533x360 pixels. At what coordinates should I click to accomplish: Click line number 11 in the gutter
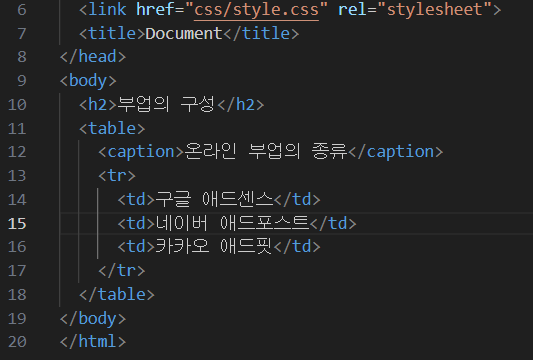(17, 128)
